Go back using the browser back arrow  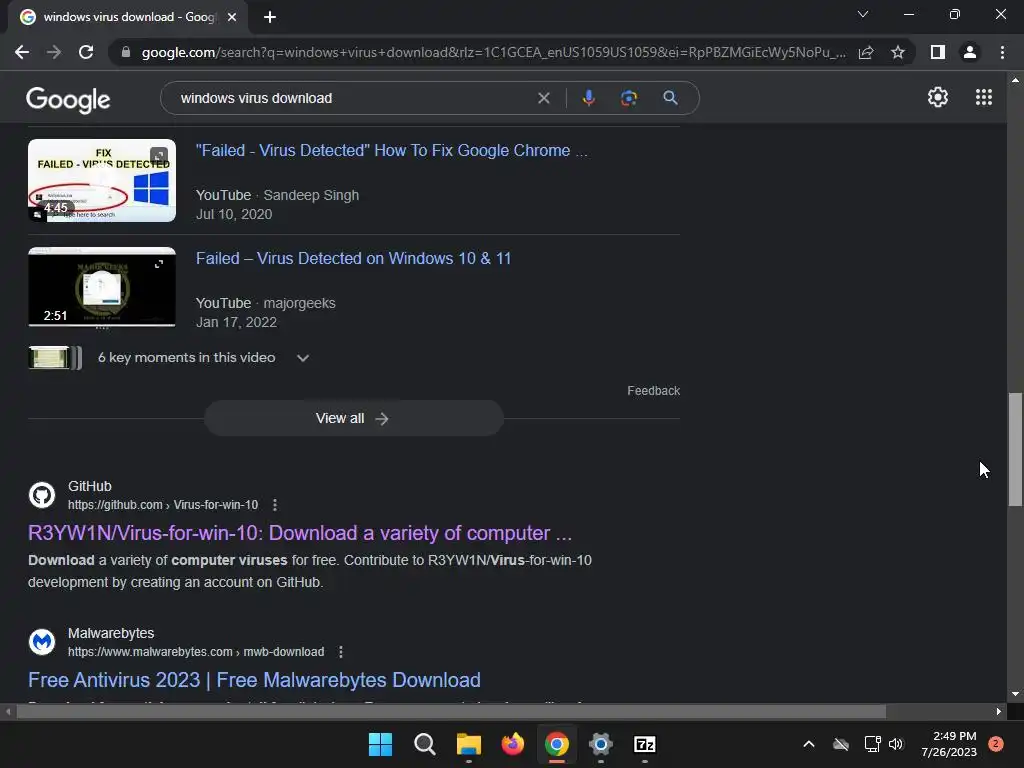[22, 52]
